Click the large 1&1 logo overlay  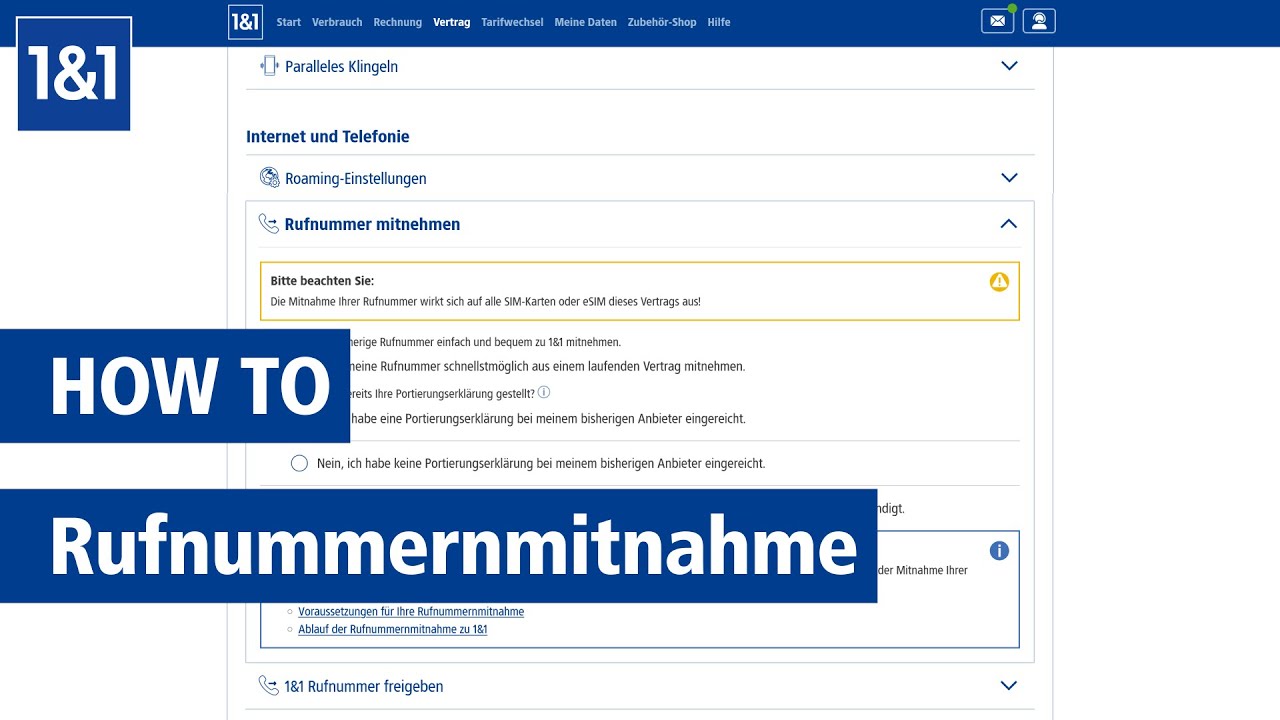tap(74, 73)
